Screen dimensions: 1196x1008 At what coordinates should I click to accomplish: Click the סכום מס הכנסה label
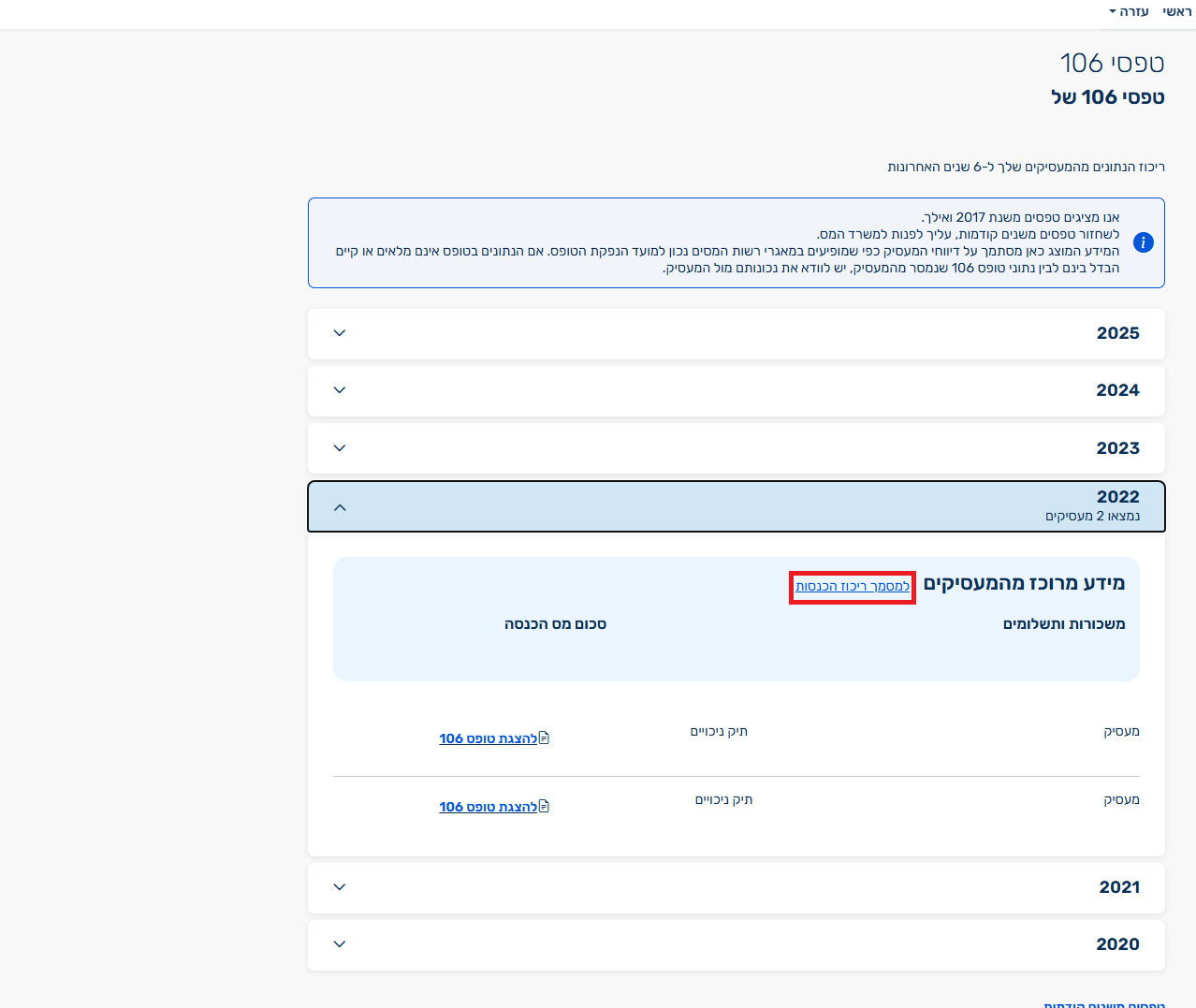tap(555, 624)
